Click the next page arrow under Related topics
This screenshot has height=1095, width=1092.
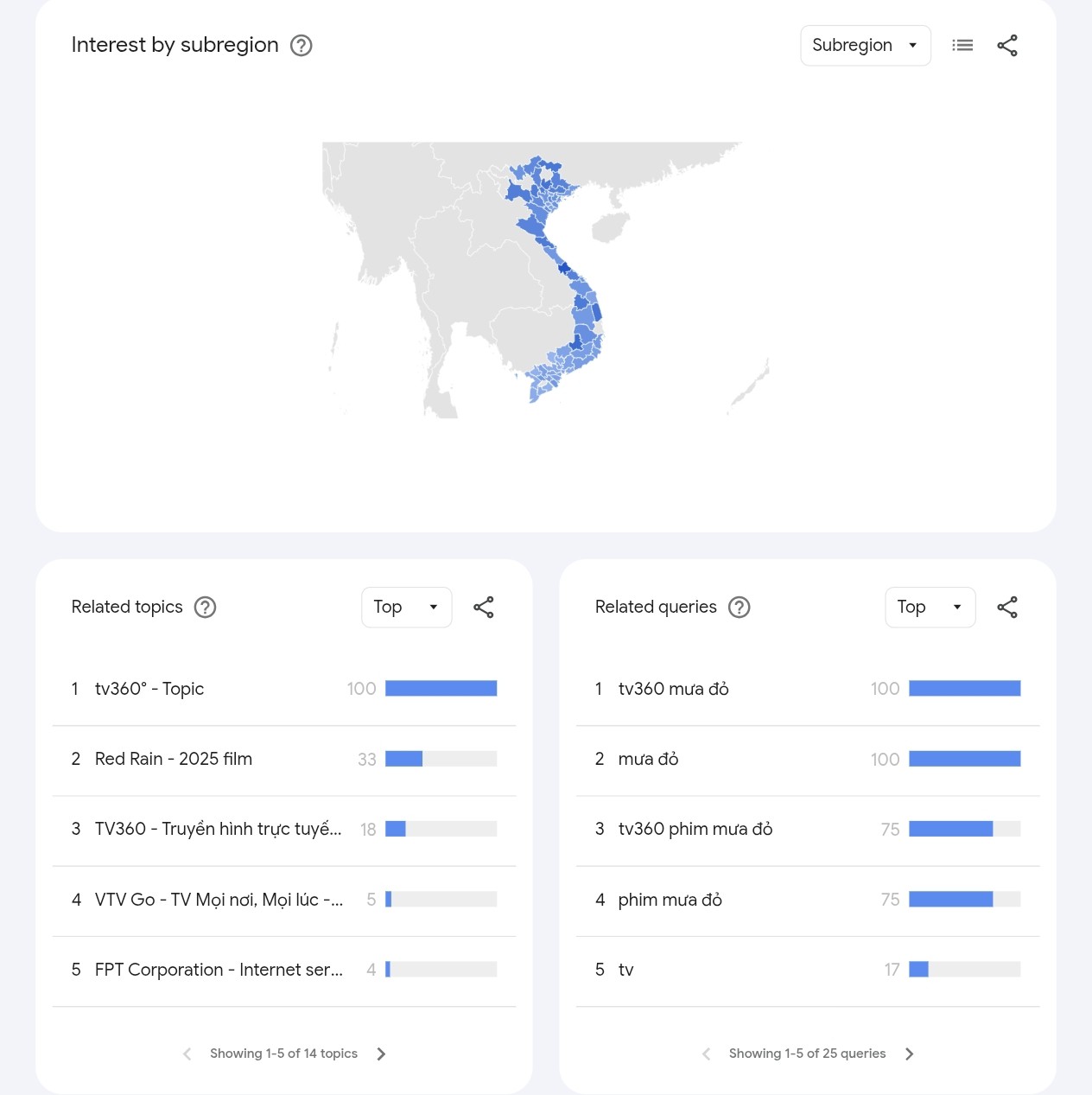click(381, 1054)
